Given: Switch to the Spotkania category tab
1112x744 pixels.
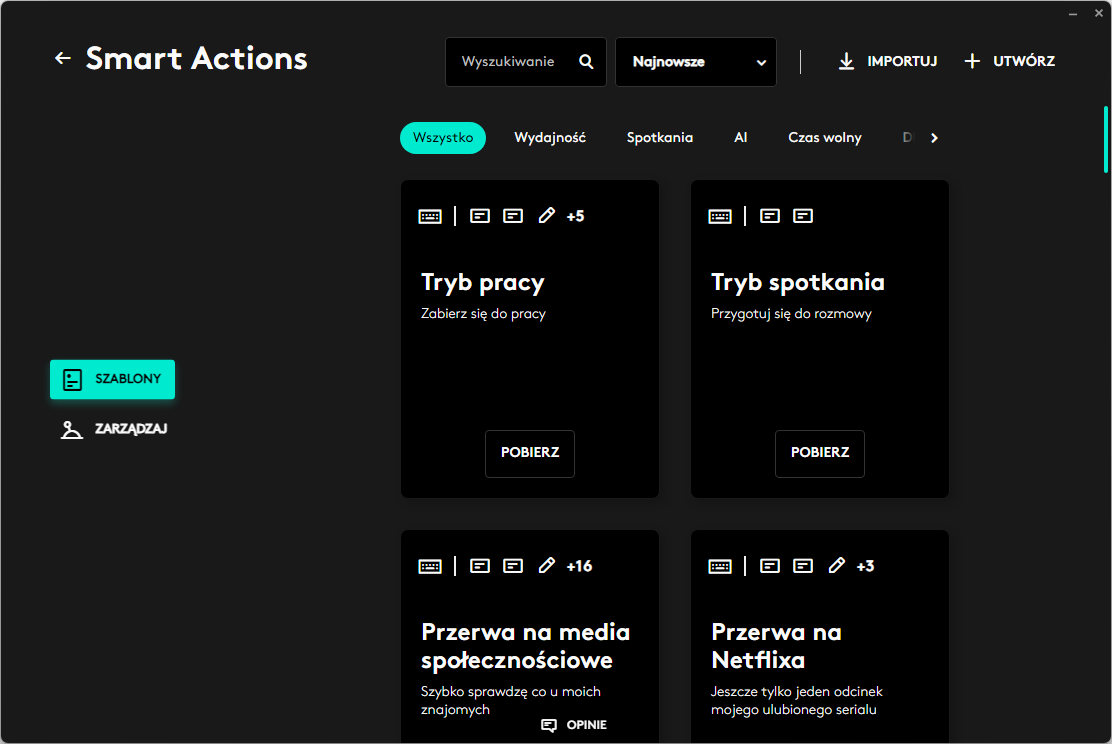Looking at the screenshot, I should click(x=660, y=138).
